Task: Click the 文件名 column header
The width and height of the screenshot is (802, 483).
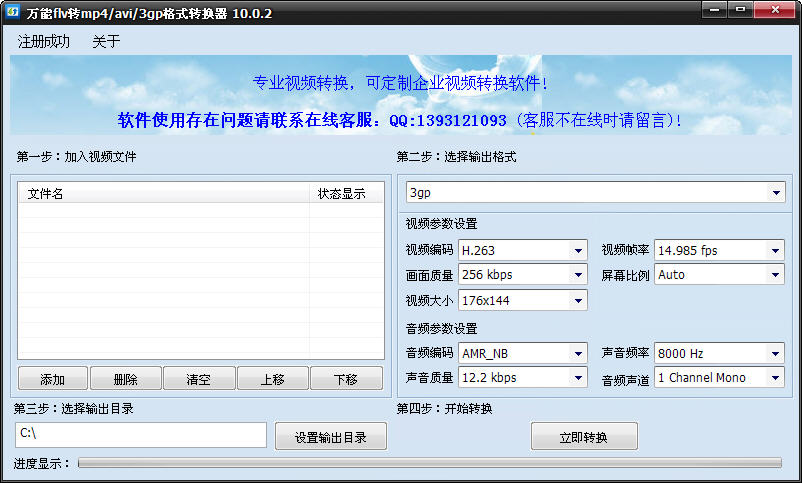Action: pos(164,193)
